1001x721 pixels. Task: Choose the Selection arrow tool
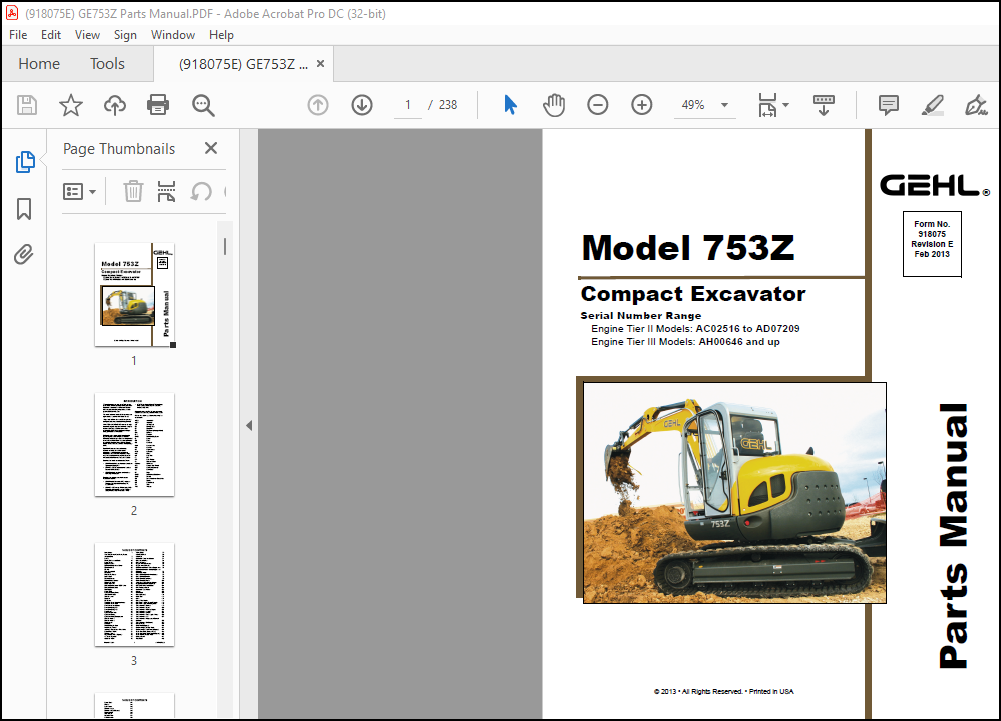(510, 105)
